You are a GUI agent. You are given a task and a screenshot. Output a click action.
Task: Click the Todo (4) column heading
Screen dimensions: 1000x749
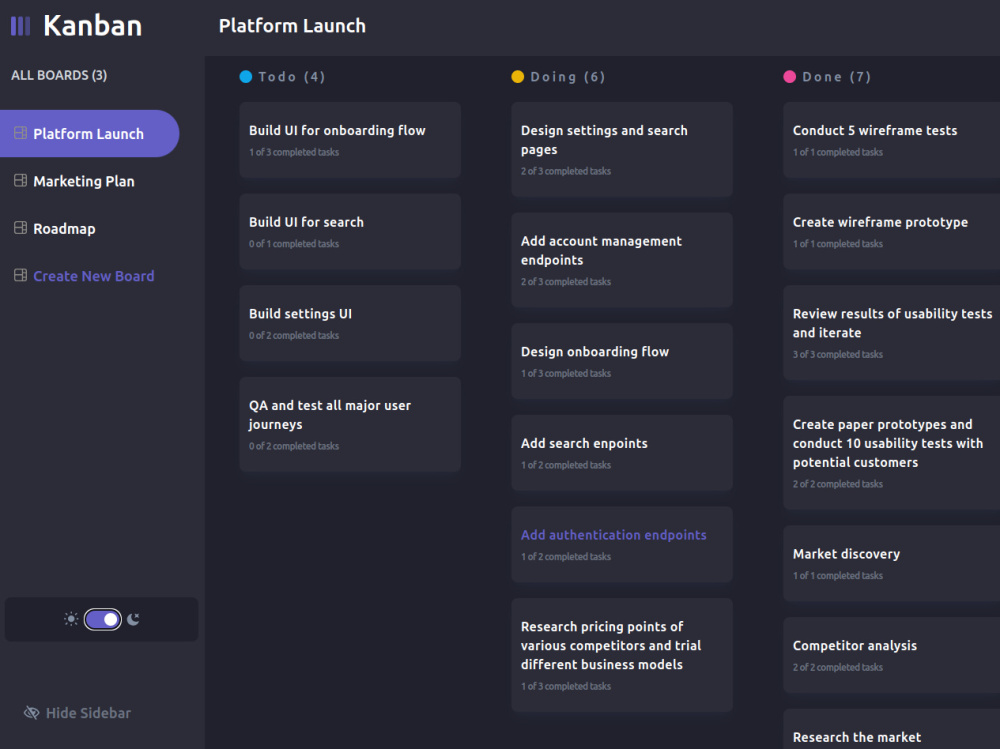point(292,77)
